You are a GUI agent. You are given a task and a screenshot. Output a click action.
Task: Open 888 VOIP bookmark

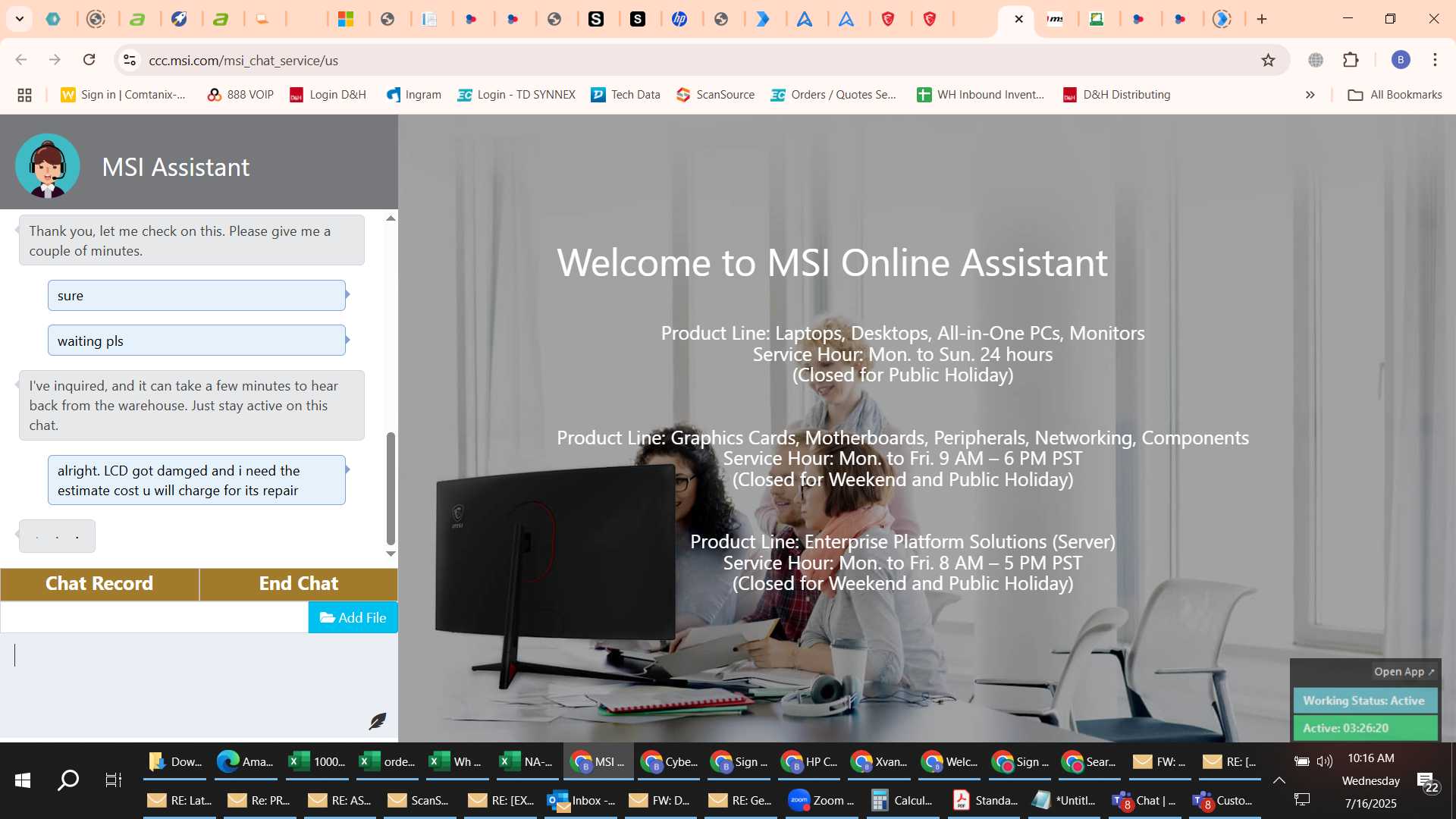pyautogui.click(x=240, y=95)
